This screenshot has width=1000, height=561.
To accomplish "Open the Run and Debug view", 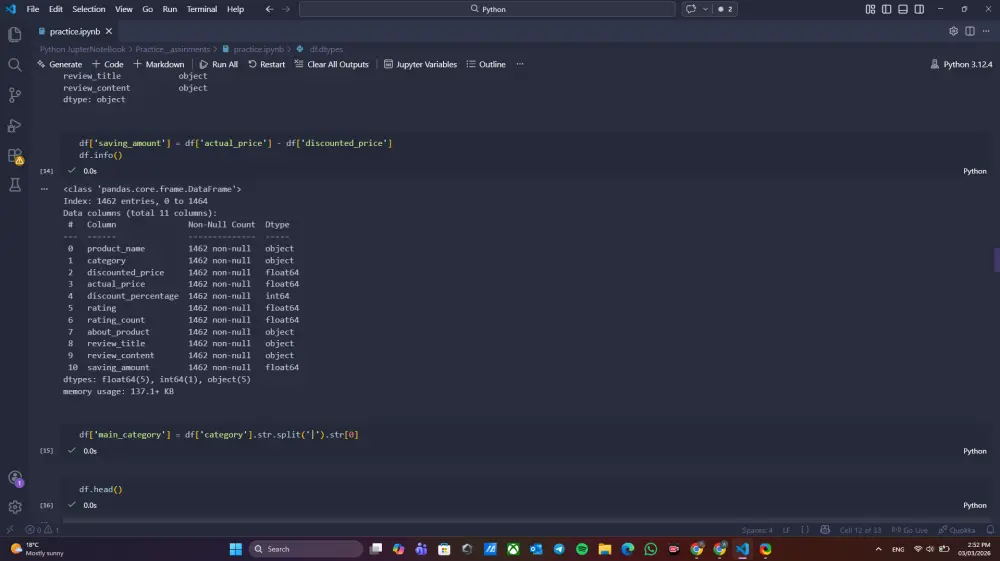I will (15, 126).
